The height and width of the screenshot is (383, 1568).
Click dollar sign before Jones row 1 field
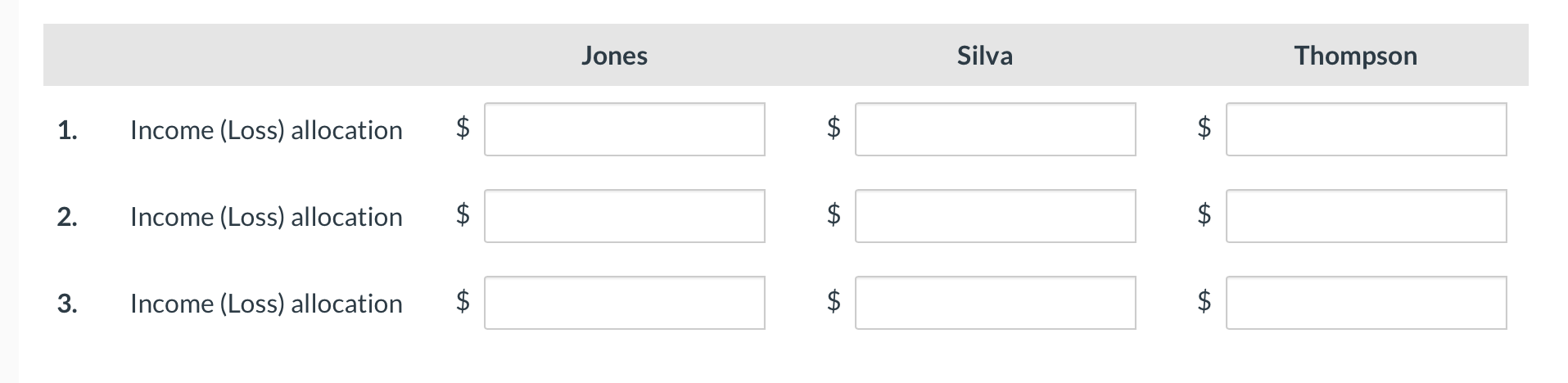tap(463, 127)
